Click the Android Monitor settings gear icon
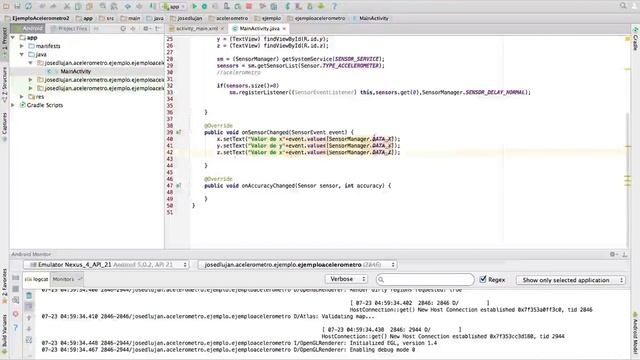This screenshot has width=640, height=360. coord(613,254)
